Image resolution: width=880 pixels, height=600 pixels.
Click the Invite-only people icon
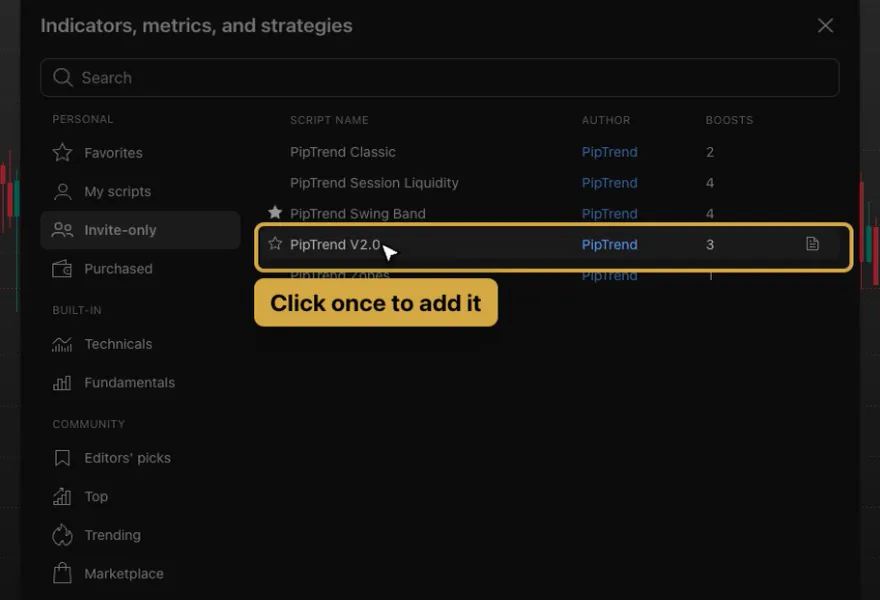coord(62,230)
